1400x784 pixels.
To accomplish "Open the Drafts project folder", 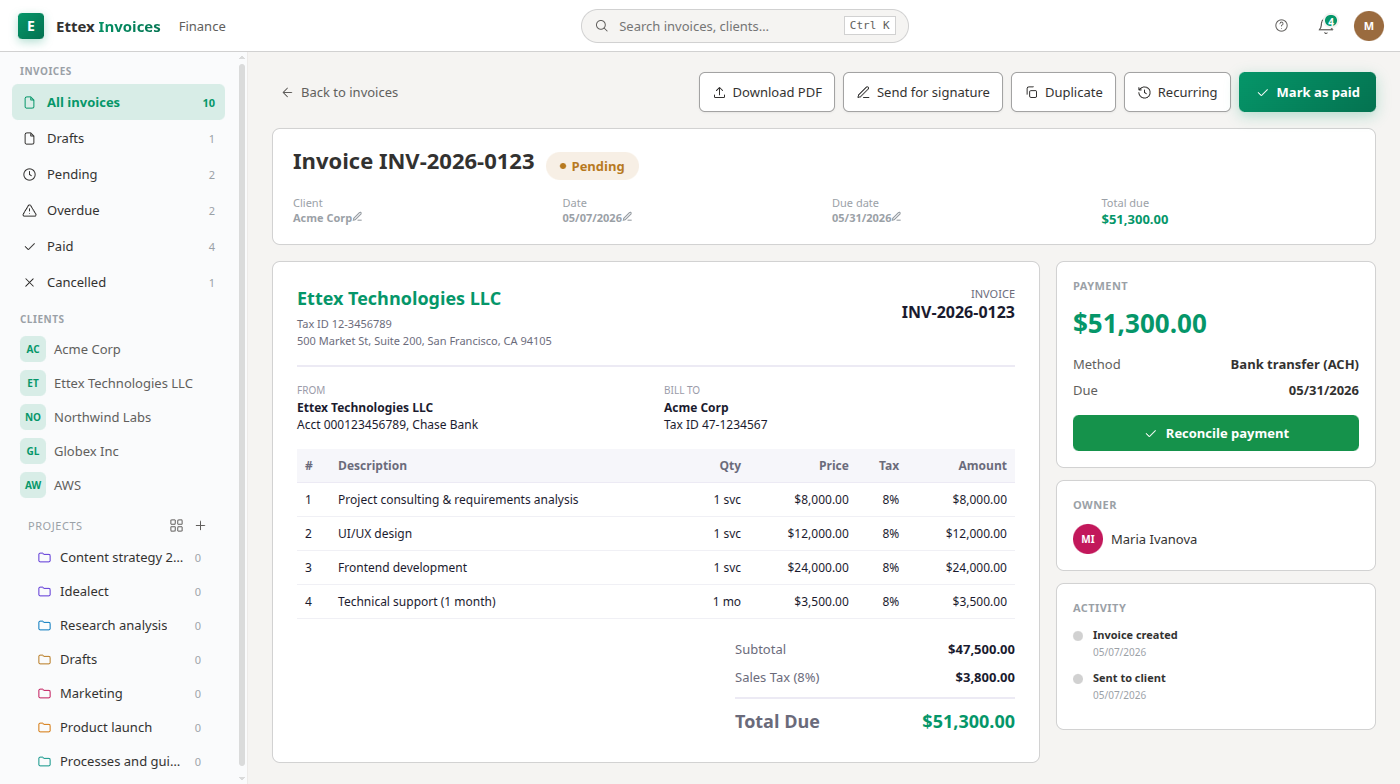I will (x=118, y=659).
